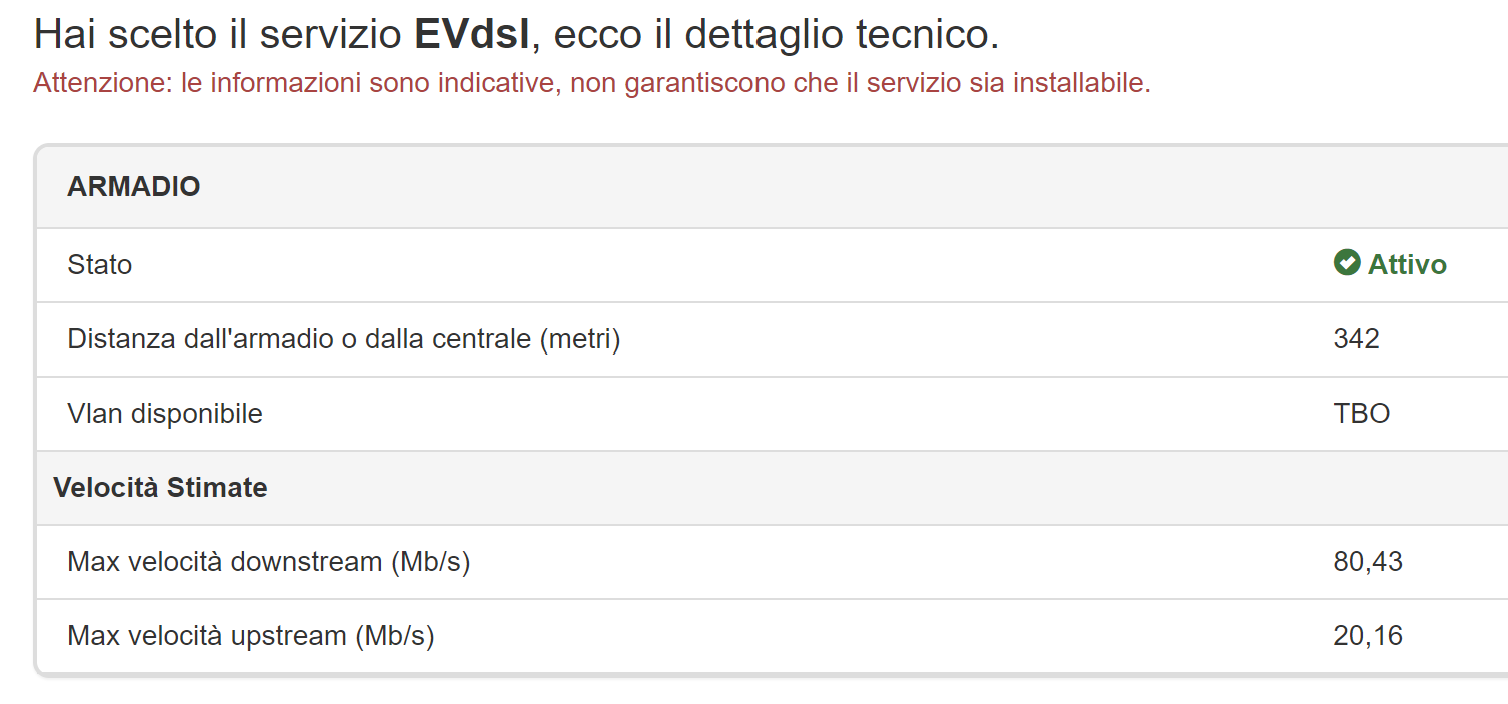
Task: Click the green checkmark icon beside Attivo
Action: click(1347, 263)
